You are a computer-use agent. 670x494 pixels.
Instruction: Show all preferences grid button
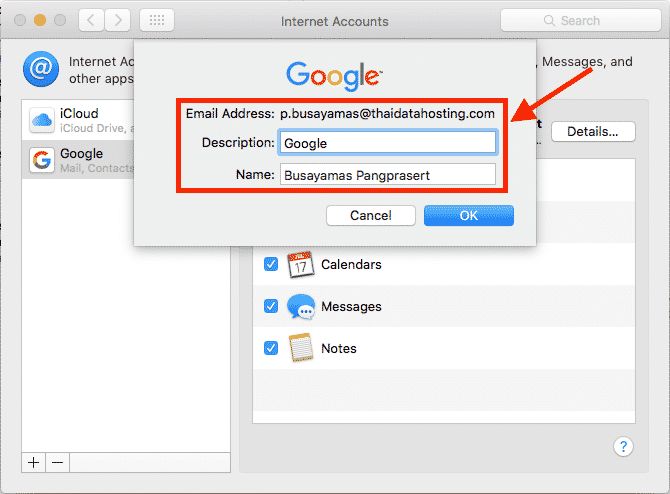coord(157,20)
